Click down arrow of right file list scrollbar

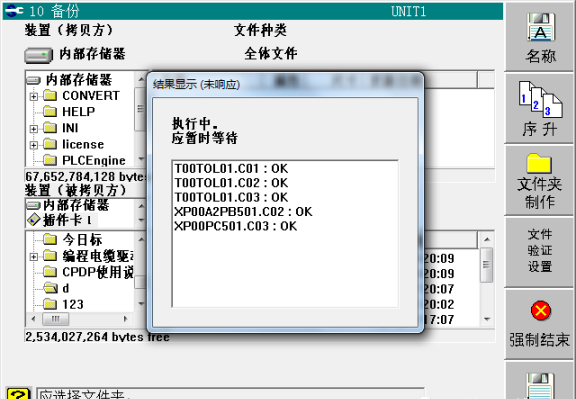click(487, 319)
